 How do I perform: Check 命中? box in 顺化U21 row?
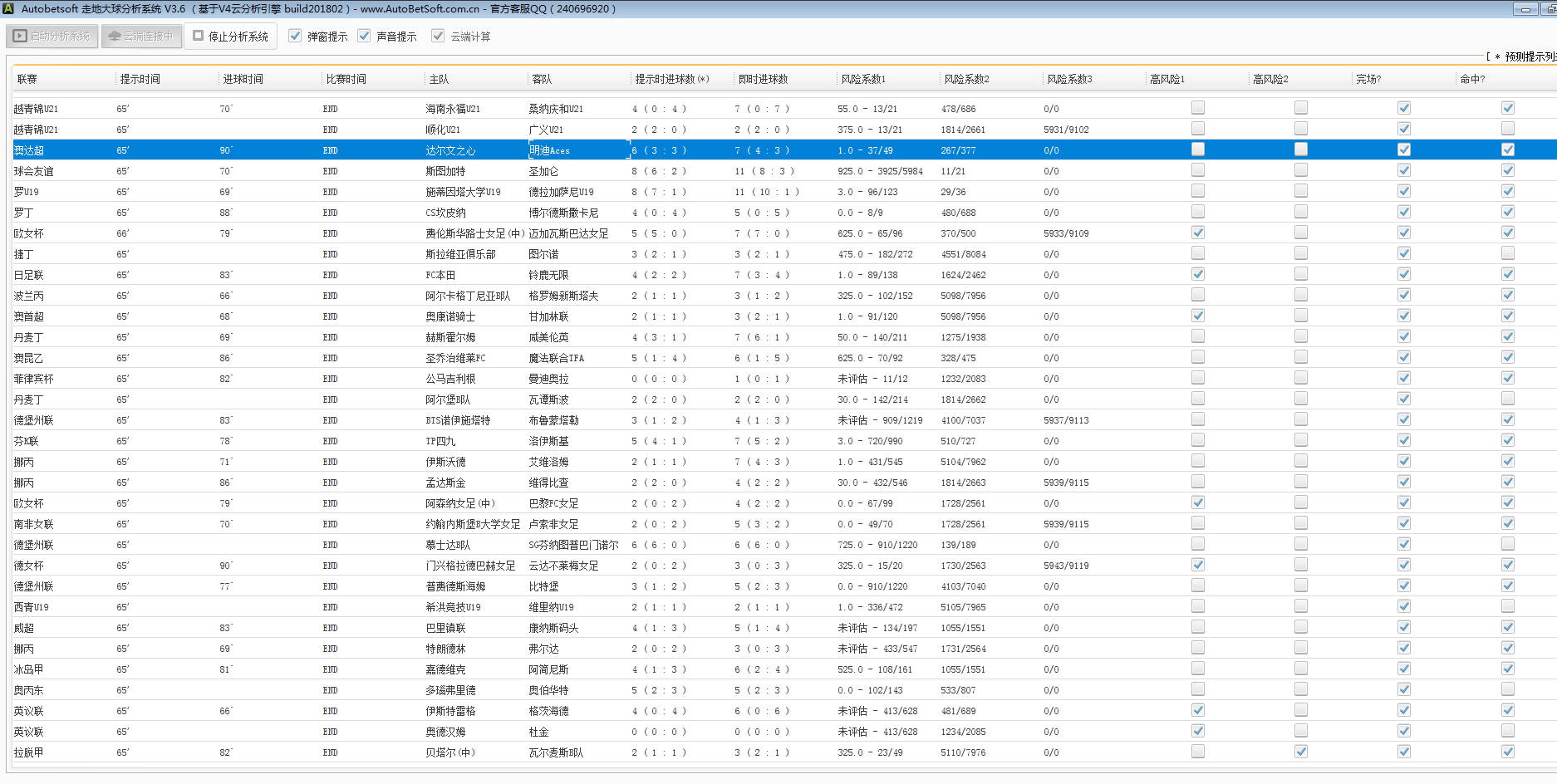point(1507,129)
